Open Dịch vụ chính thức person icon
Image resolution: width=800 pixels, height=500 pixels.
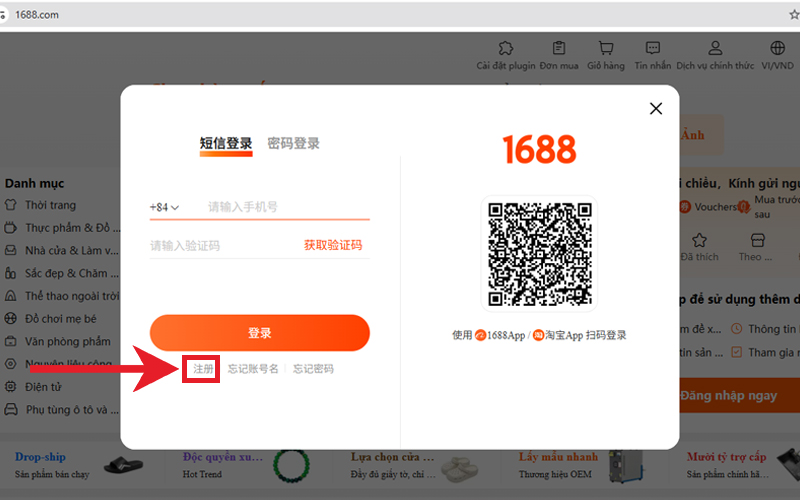click(x=715, y=48)
